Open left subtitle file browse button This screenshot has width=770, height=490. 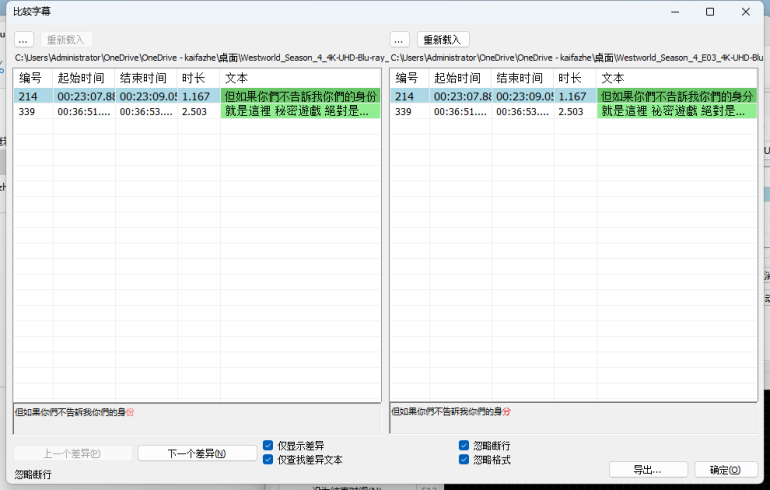tap(24, 40)
